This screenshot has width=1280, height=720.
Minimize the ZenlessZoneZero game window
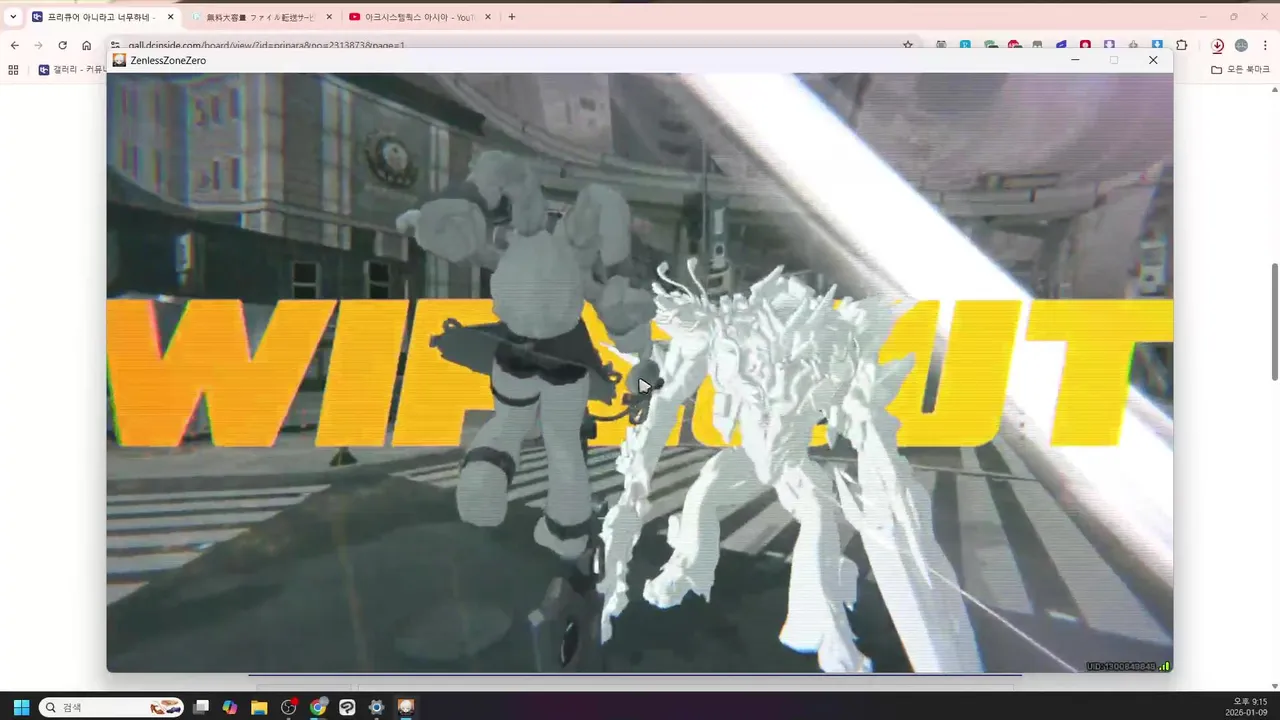coord(1075,60)
